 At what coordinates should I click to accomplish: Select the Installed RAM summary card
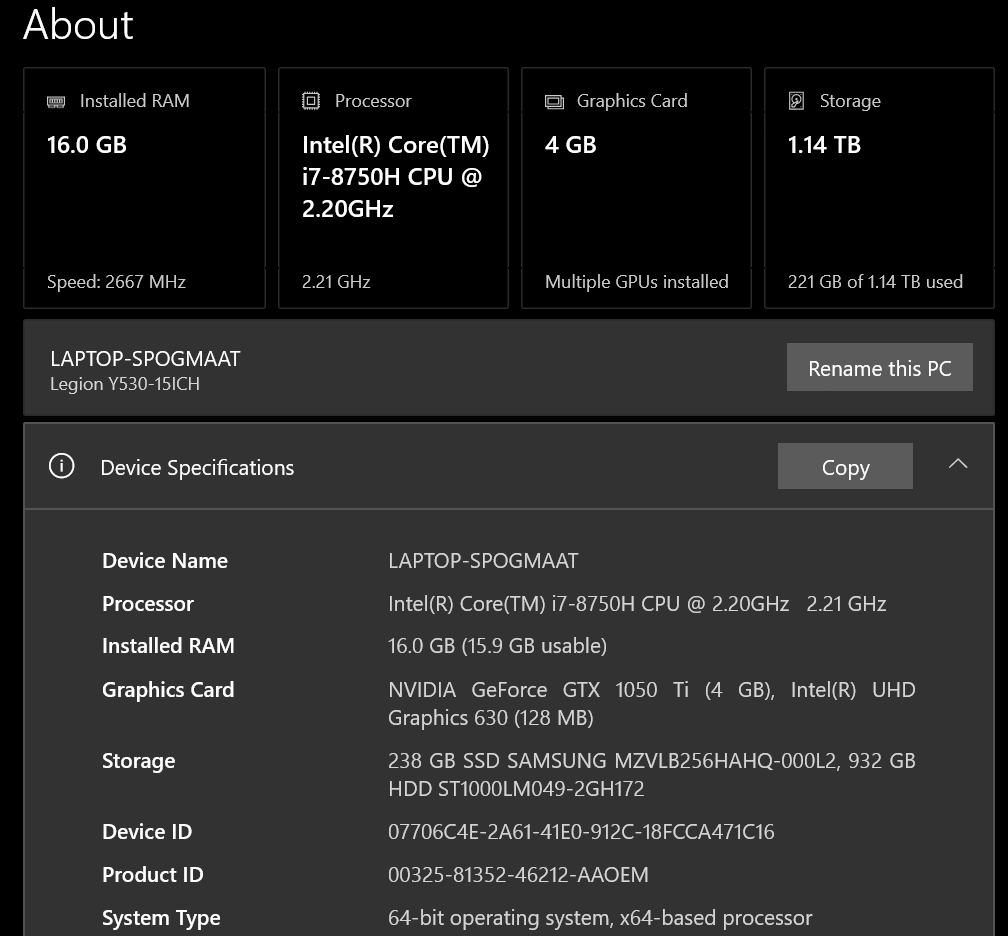pyautogui.click(x=144, y=187)
